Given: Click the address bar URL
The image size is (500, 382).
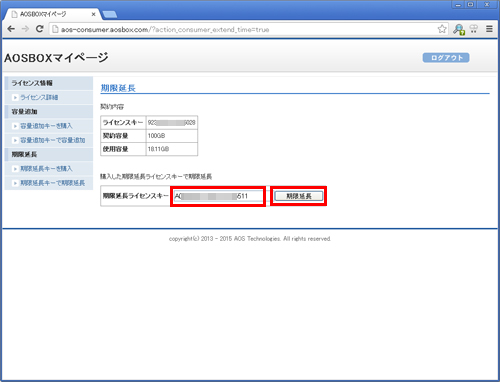Looking at the screenshot, I should pyautogui.click(x=165, y=30).
